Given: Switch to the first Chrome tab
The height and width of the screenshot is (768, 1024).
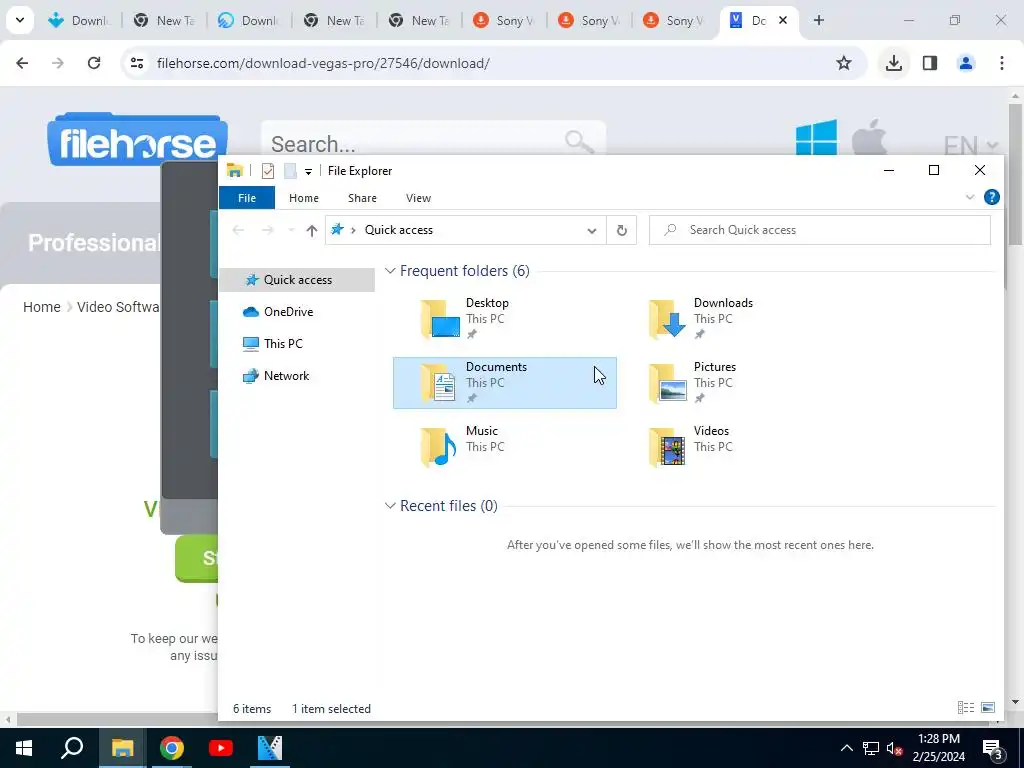Looking at the screenshot, I should click(80, 20).
